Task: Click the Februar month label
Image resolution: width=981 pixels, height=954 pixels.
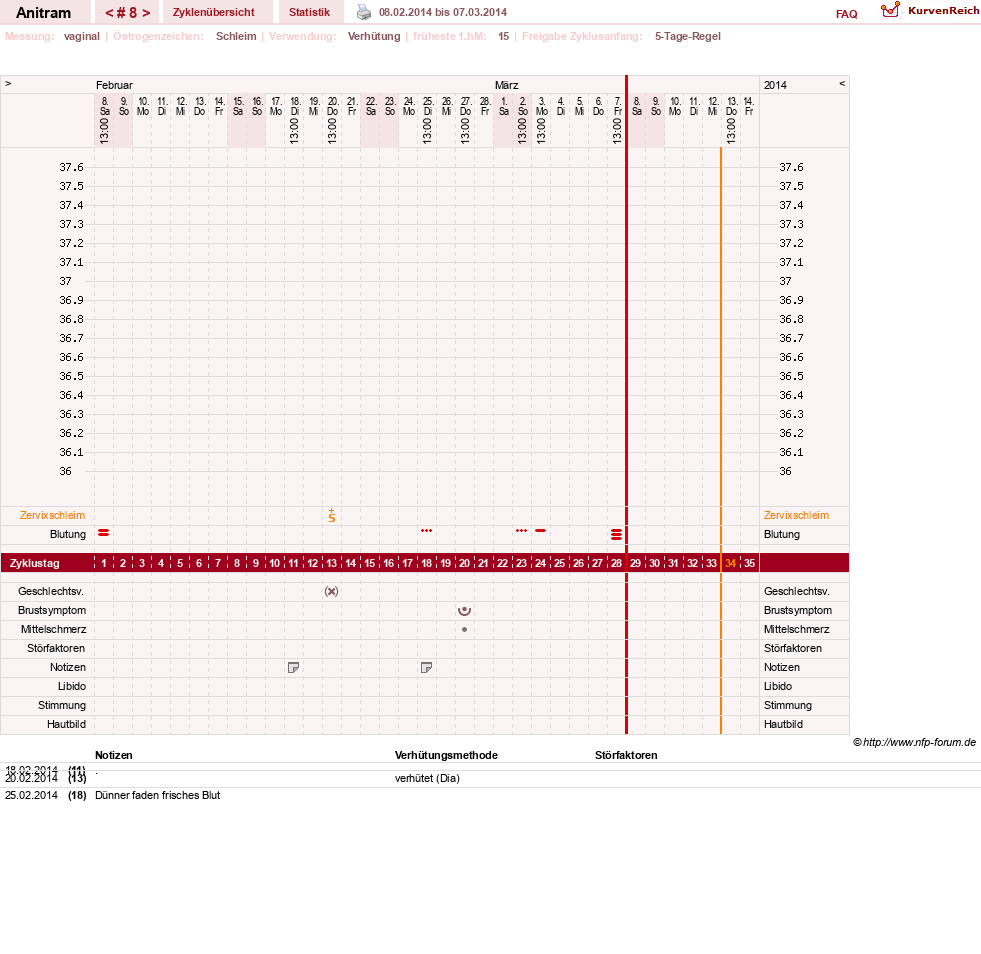Action: click(114, 85)
